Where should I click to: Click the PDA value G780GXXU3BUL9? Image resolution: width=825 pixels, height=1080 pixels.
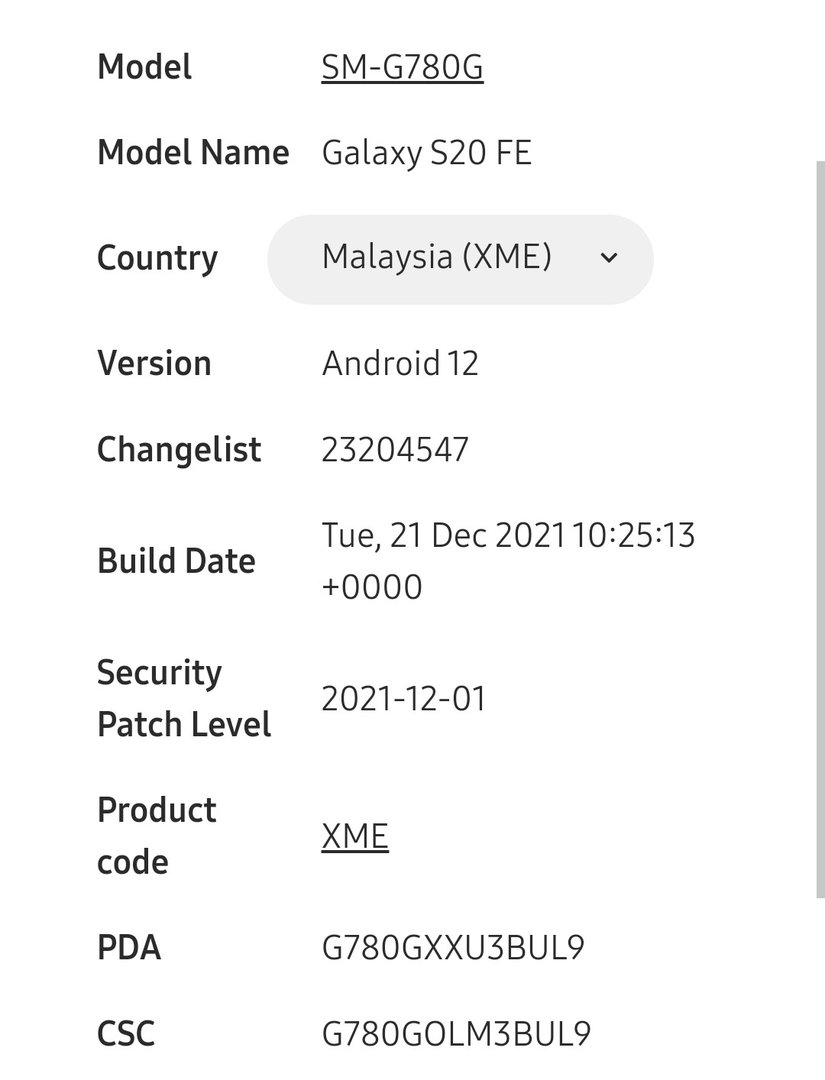(x=452, y=947)
